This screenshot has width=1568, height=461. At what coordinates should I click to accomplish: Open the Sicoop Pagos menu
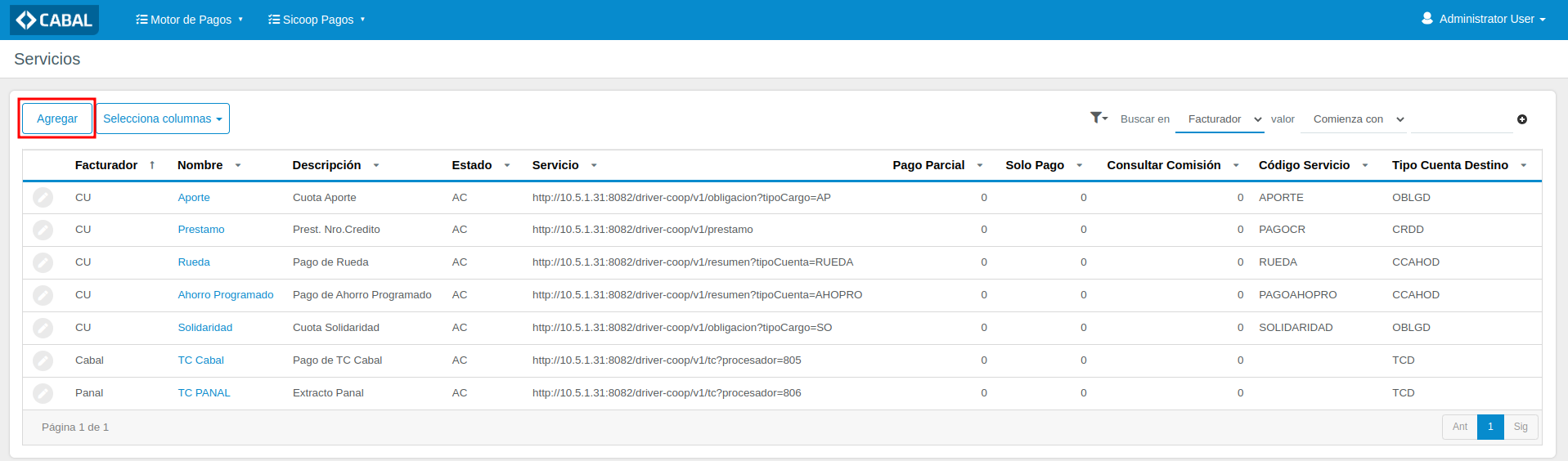(x=317, y=20)
